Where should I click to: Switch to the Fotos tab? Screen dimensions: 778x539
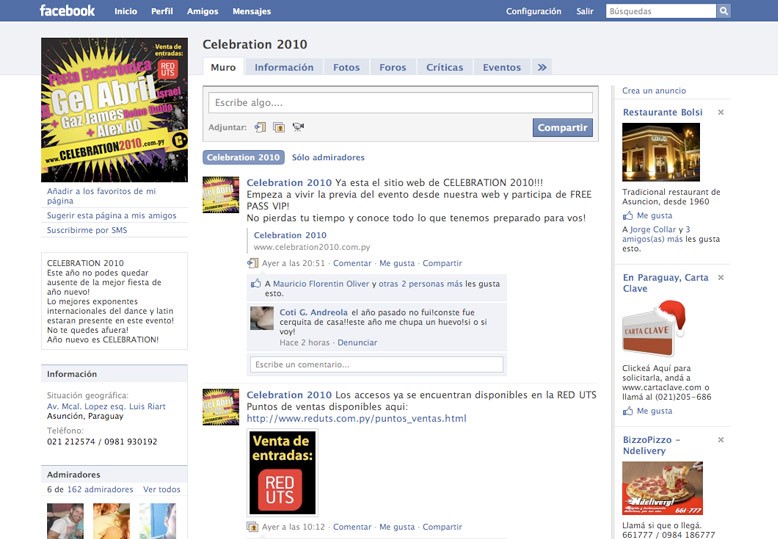pos(346,67)
